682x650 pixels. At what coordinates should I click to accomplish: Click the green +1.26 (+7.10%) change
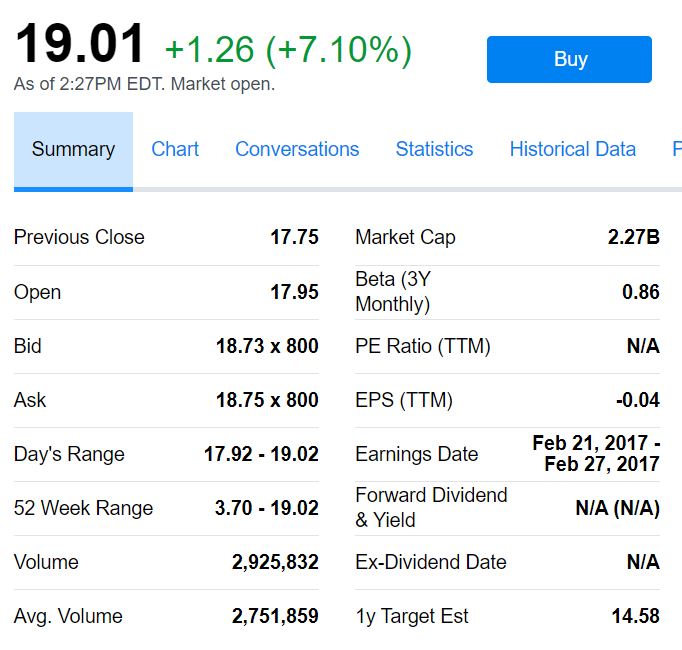(288, 48)
